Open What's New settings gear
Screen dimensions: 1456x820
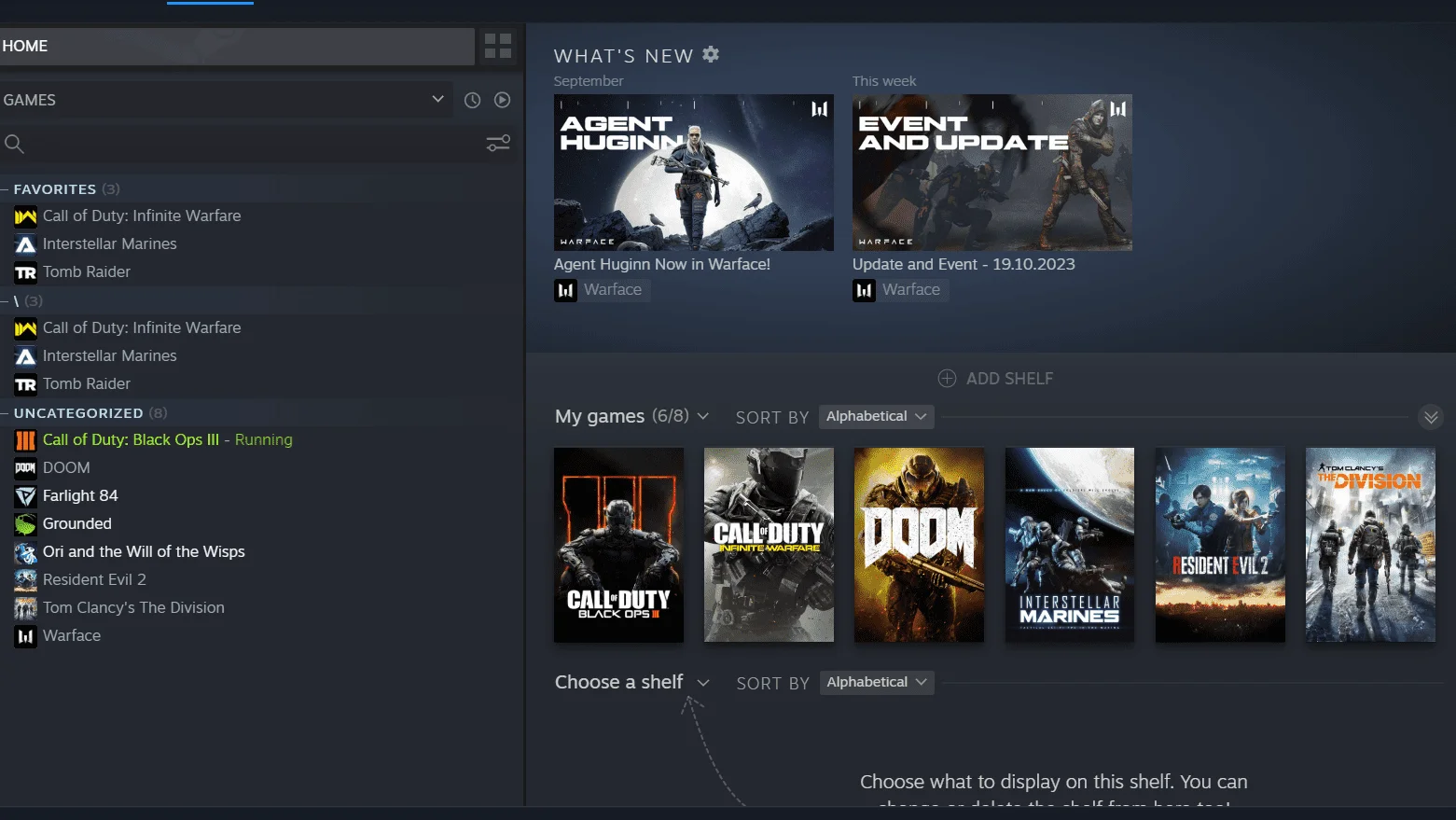pyautogui.click(x=711, y=54)
